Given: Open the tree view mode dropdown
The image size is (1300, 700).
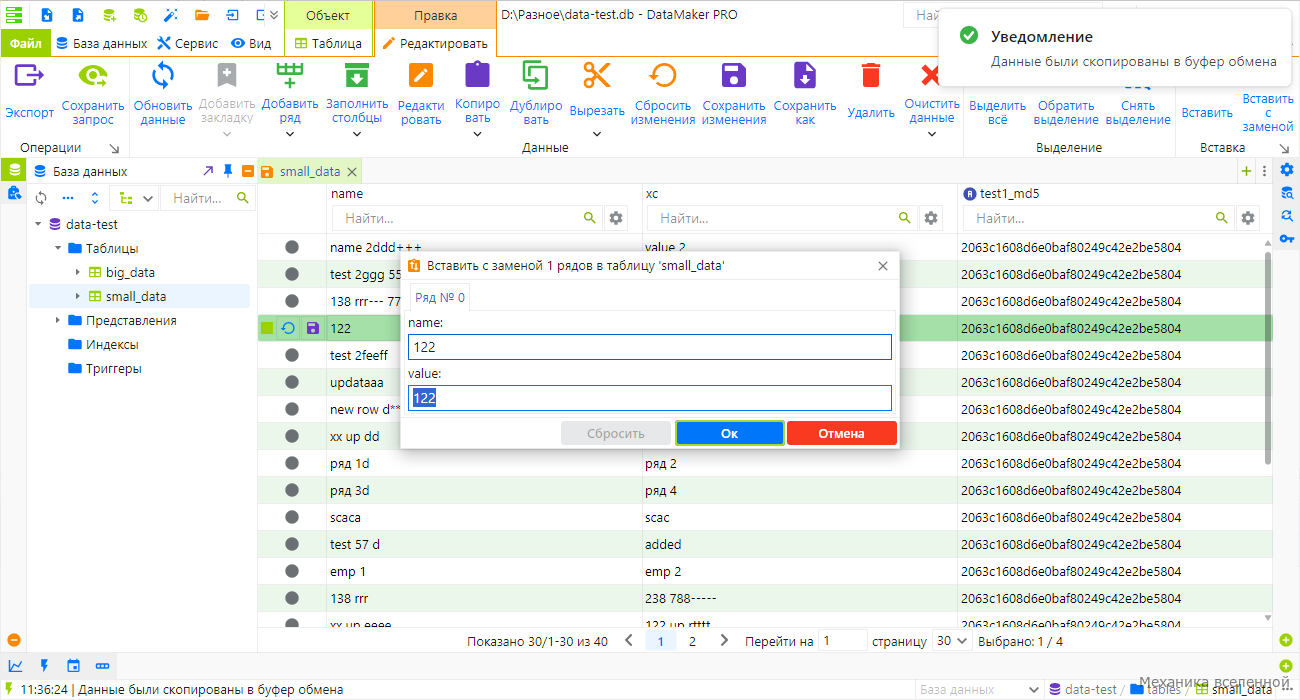Looking at the screenshot, I should 134,198.
